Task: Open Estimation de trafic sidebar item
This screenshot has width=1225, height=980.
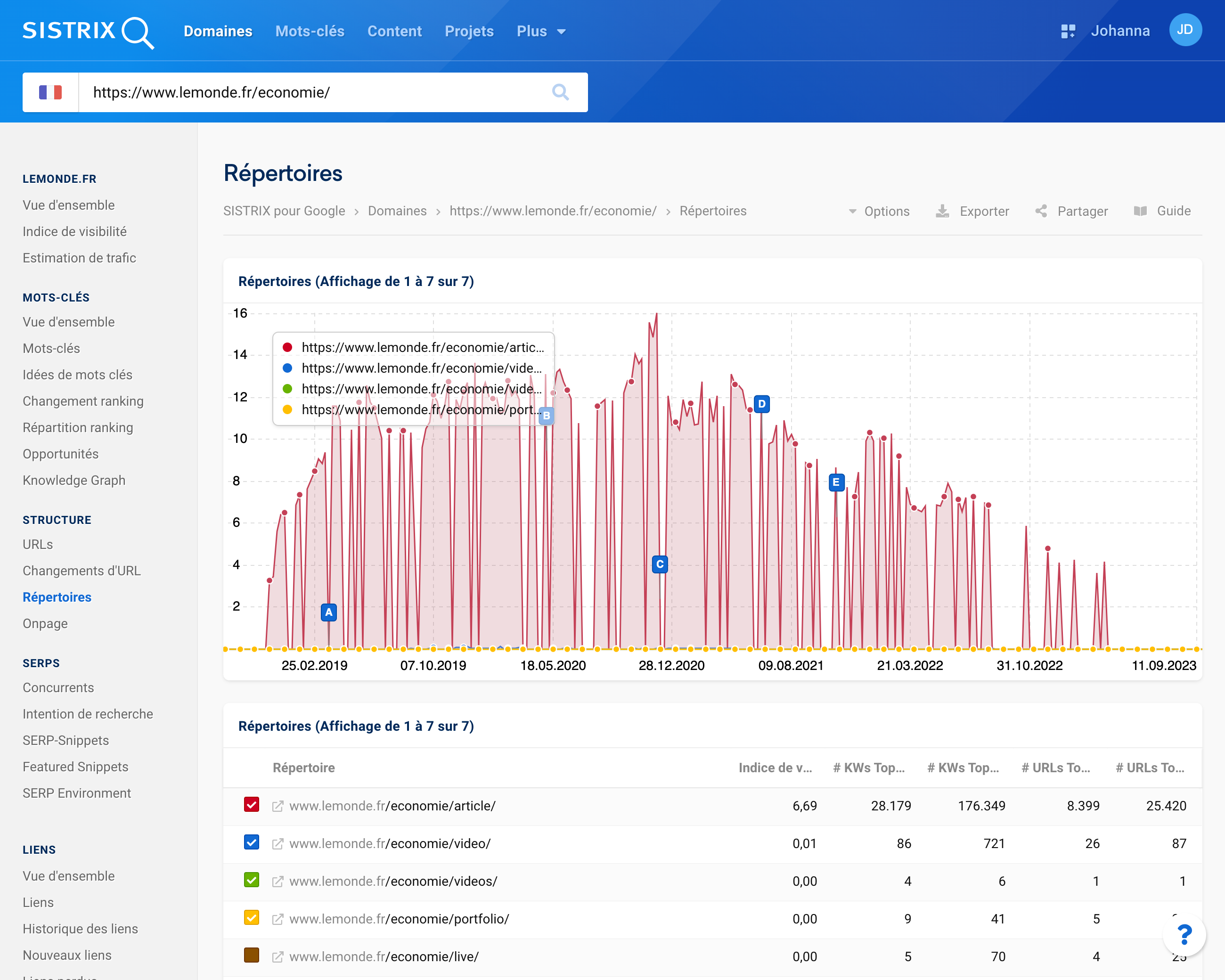Action: pyautogui.click(x=80, y=258)
